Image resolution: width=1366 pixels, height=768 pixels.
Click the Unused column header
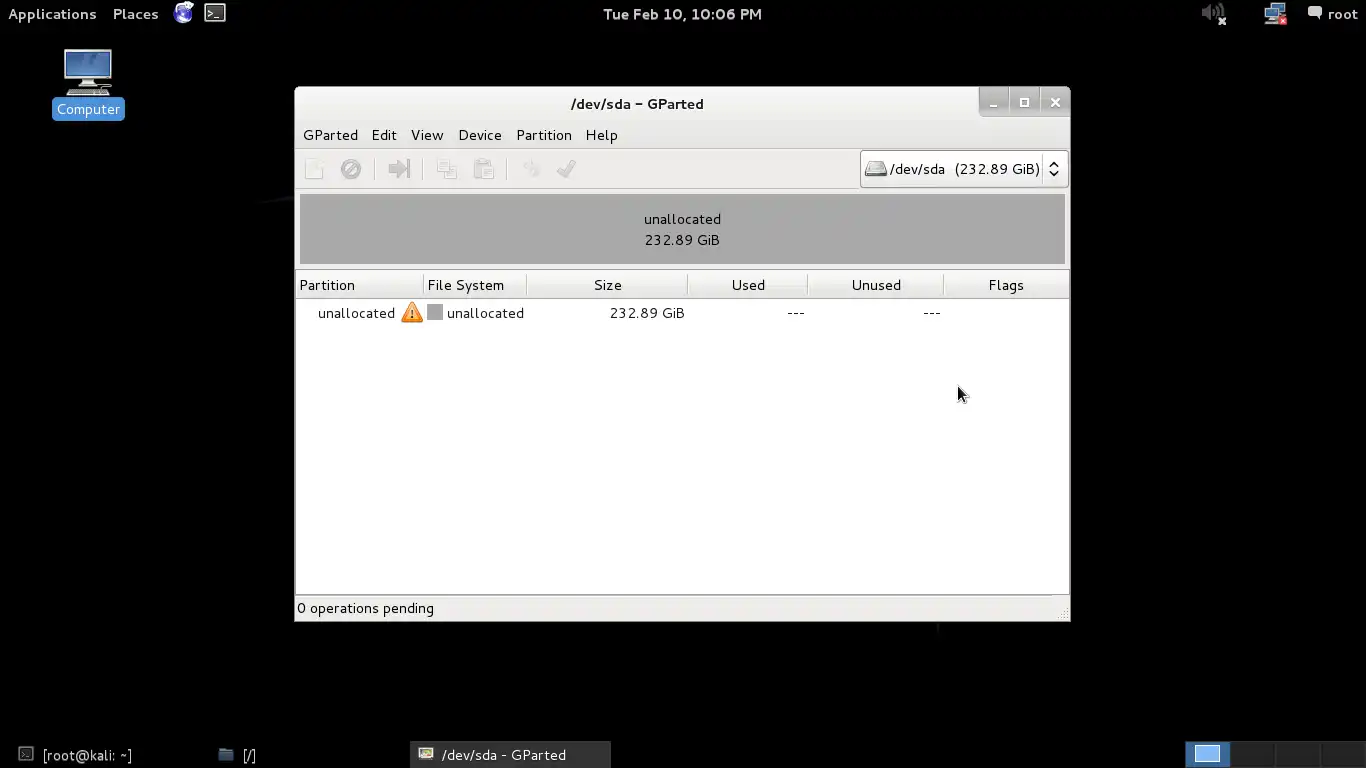pyautogui.click(x=876, y=285)
